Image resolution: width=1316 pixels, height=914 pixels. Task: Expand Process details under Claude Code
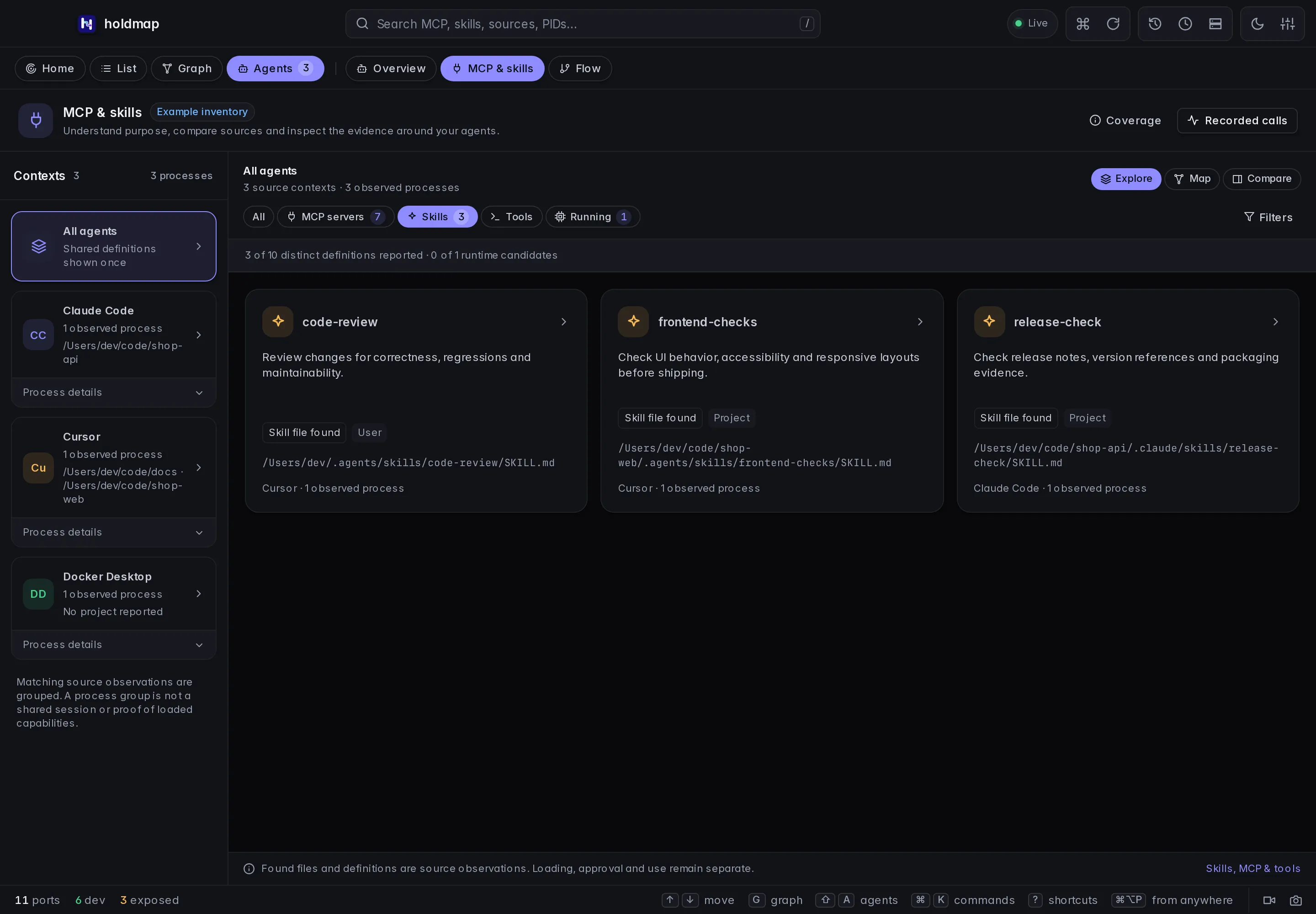pos(113,392)
